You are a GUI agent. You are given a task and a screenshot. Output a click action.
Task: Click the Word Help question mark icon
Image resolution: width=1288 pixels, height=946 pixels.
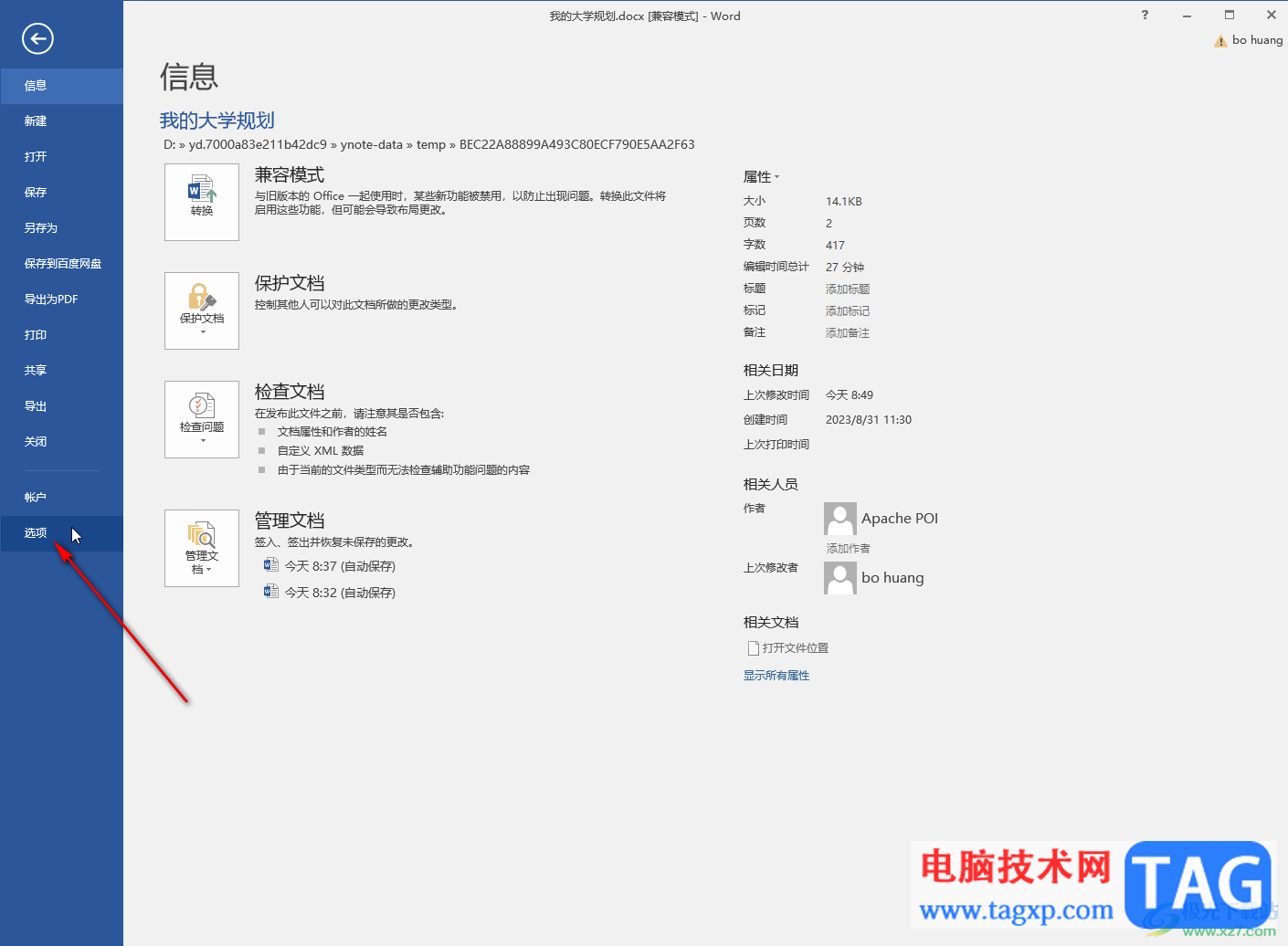(1145, 15)
